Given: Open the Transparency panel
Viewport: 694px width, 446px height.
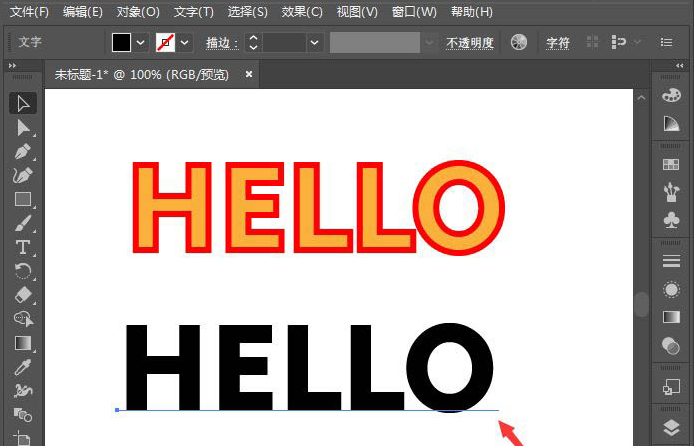Looking at the screenshot, I should pyautogui.click(x=671, y=346).
